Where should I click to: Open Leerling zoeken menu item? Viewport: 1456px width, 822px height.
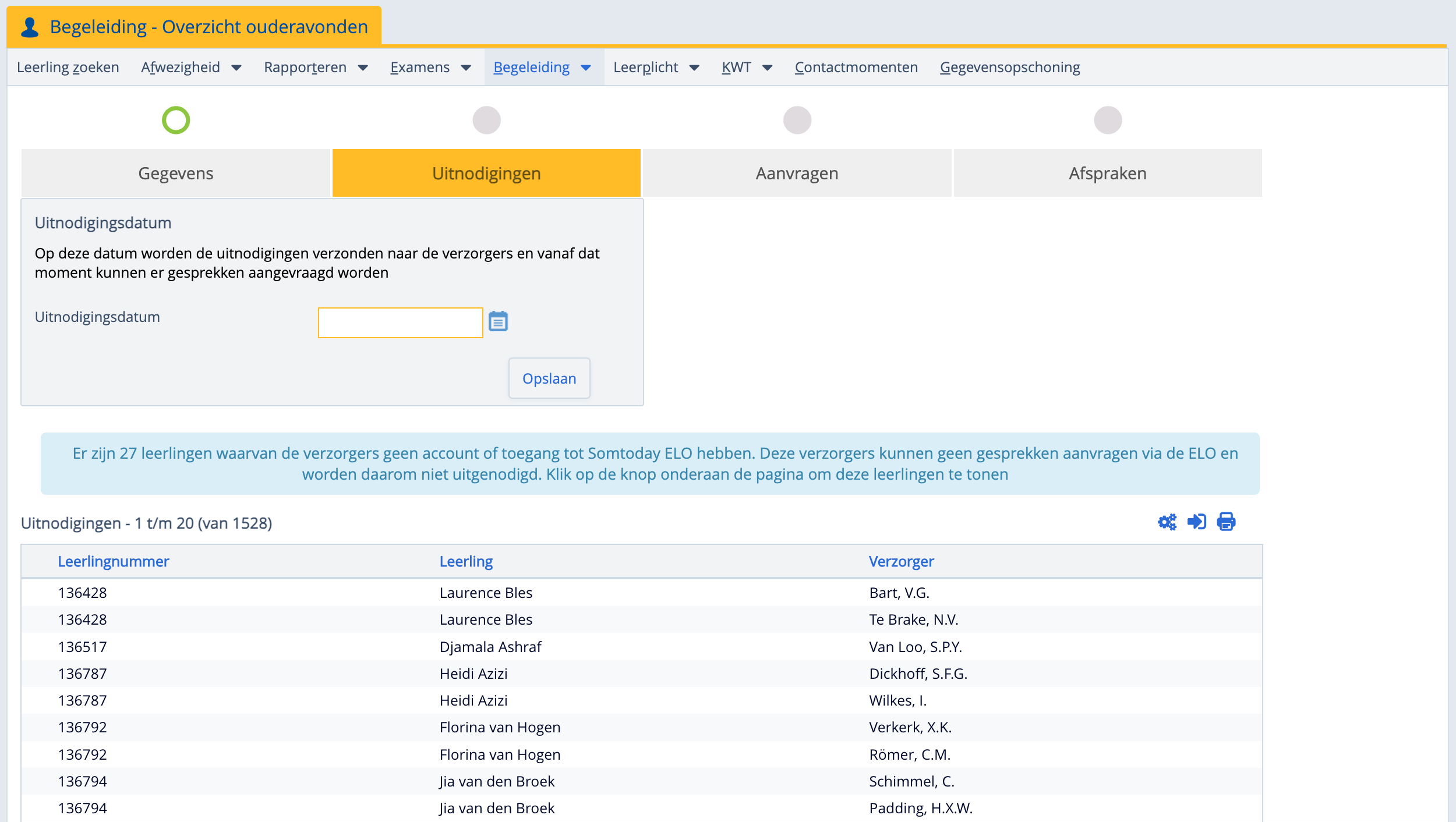(x=68, y=68)
